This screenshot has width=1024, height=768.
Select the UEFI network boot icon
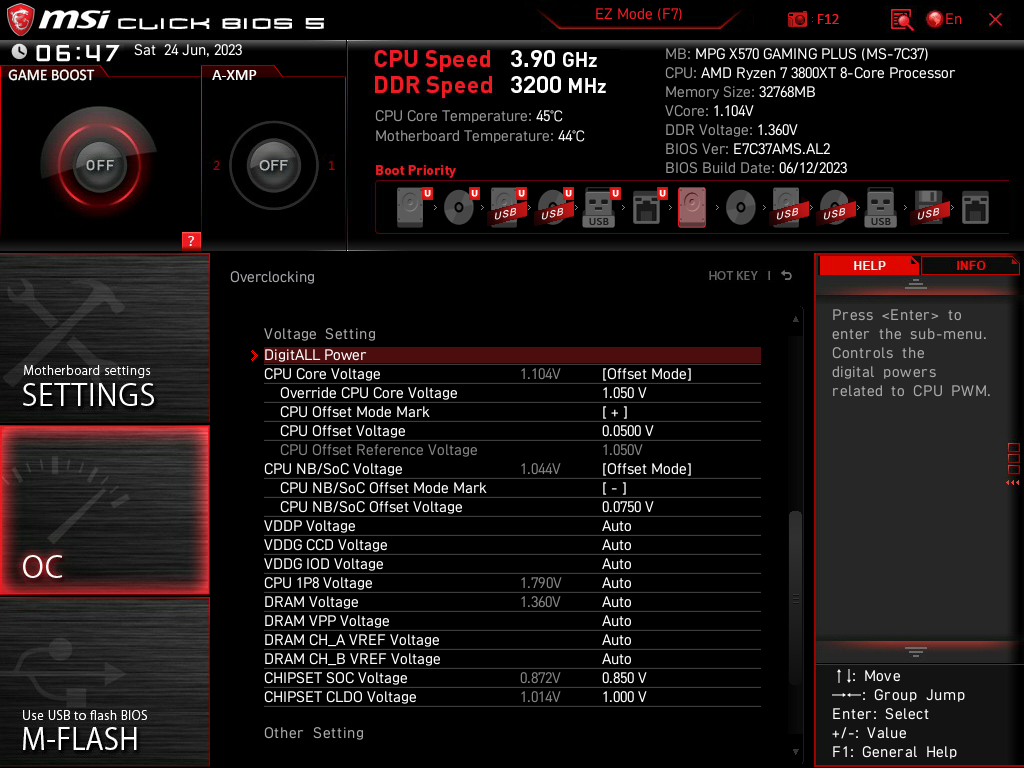click(x=649, y=208)
